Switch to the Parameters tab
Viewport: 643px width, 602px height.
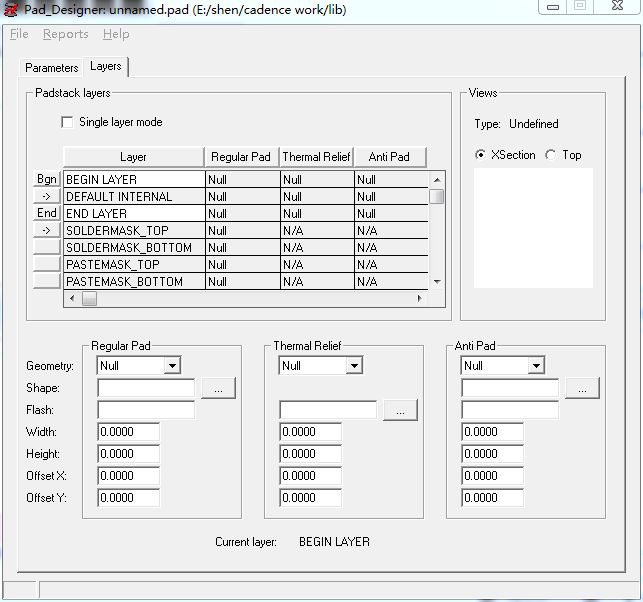52,68
